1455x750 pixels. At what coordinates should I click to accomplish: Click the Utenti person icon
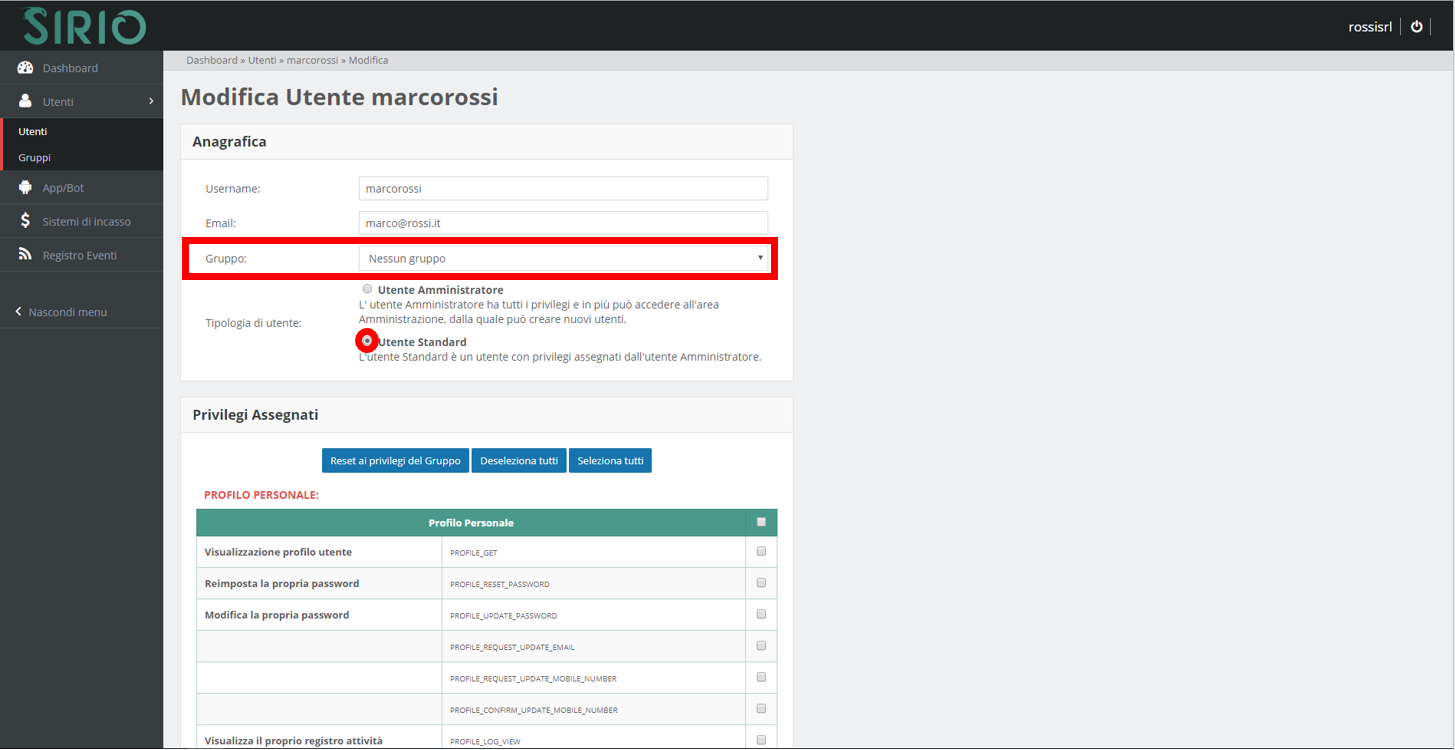(x=26, y=102)
